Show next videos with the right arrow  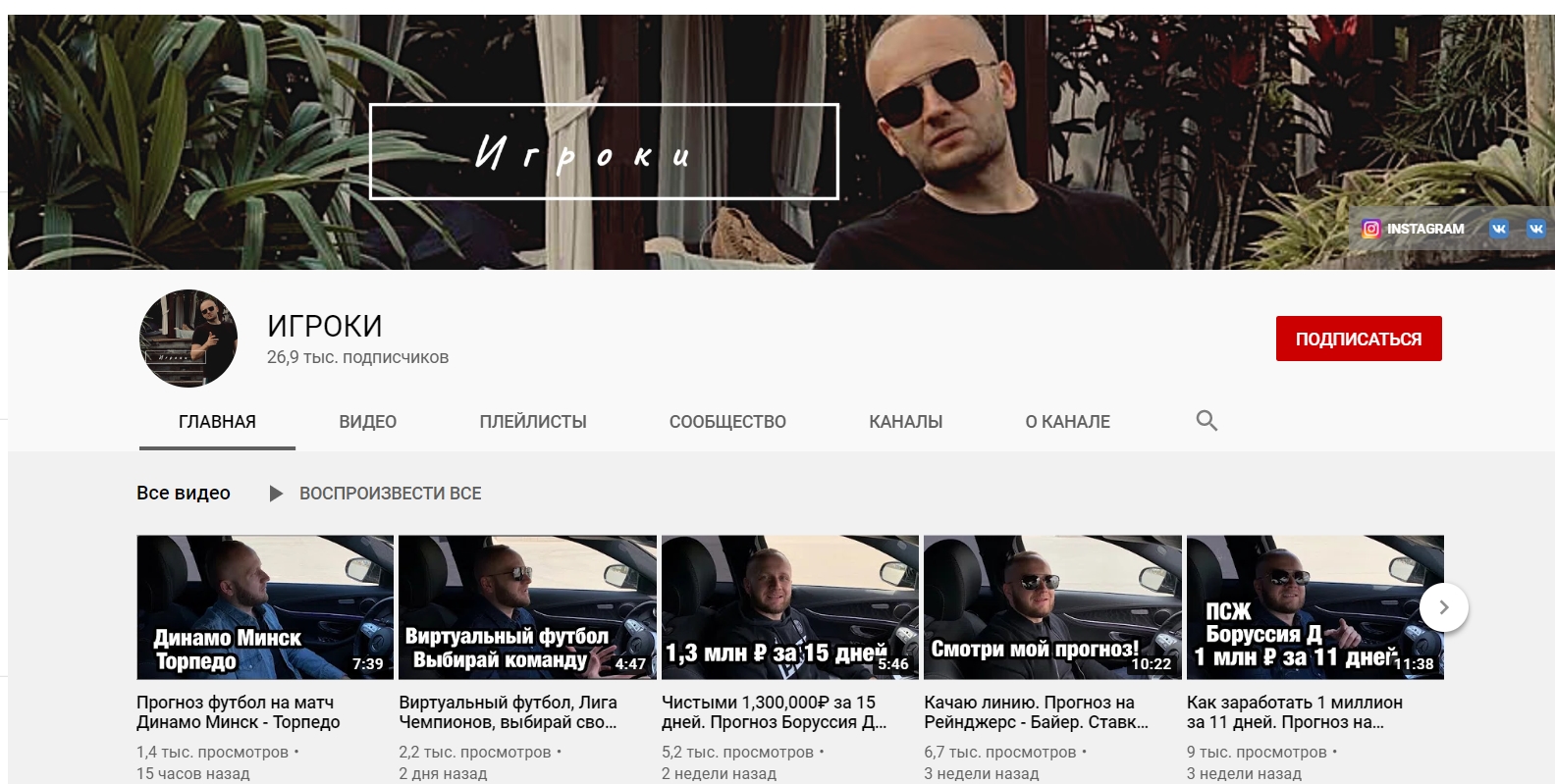1443,607
